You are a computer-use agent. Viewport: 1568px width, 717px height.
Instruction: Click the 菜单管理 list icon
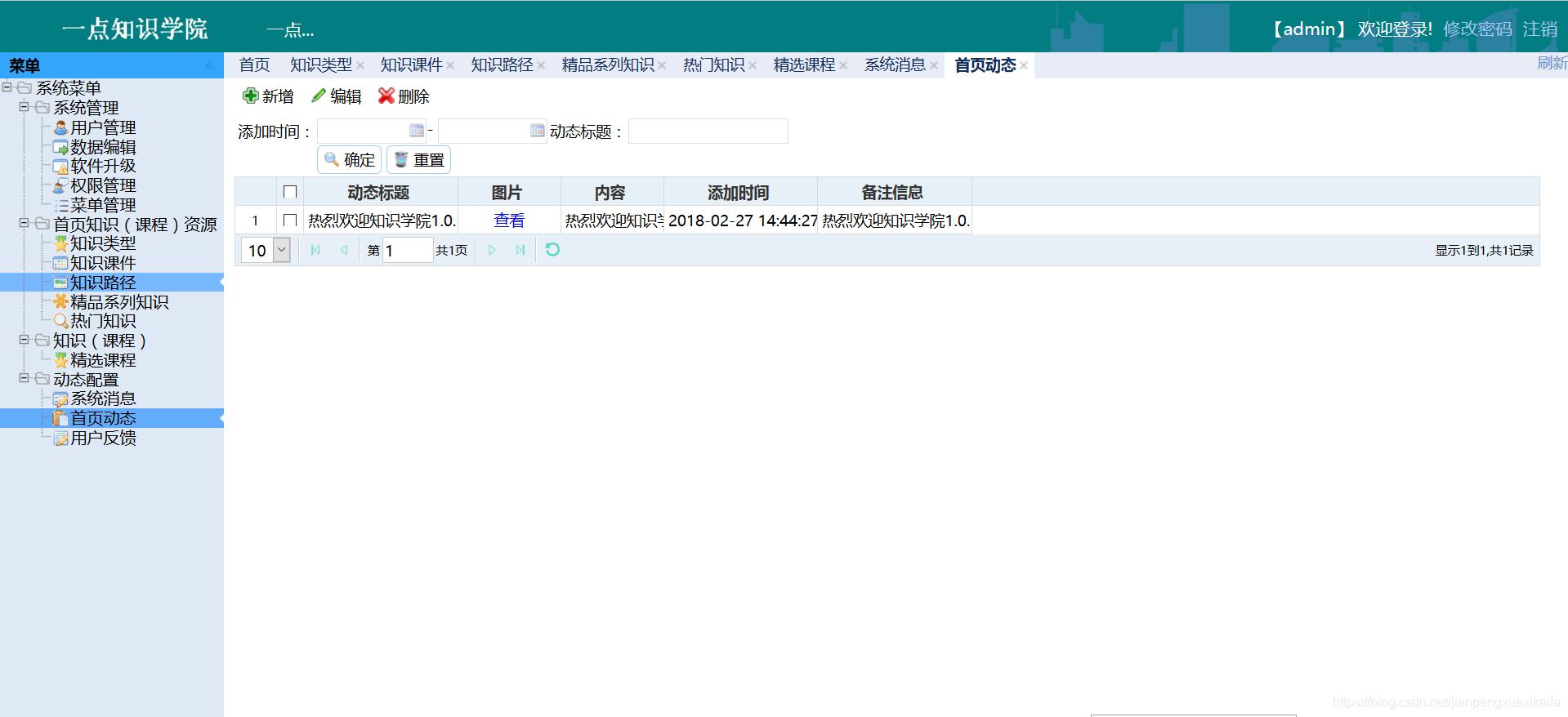pos(60,205)
